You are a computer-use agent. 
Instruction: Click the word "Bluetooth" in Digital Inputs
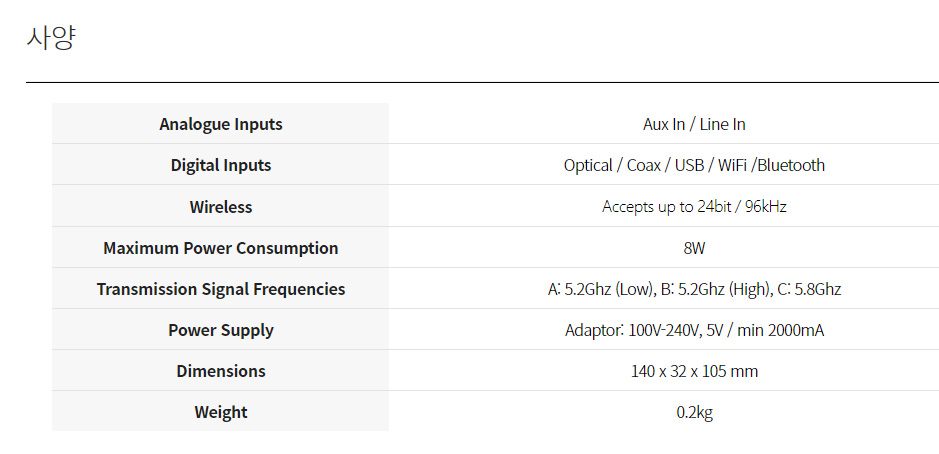click(791, 165)
